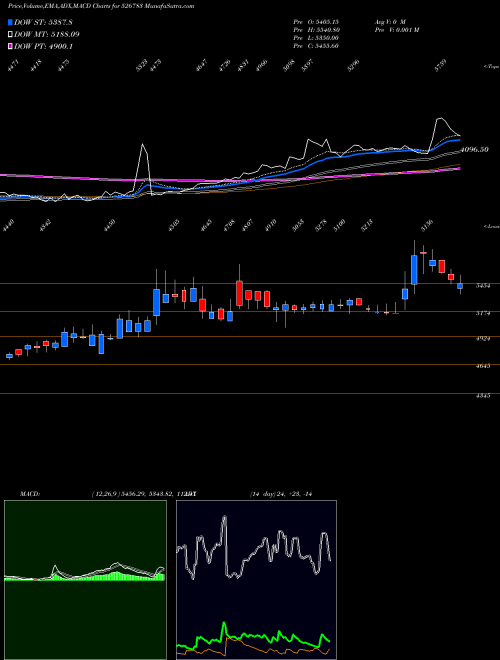
Task: Select the 'DOW ST: 5387.8' legend text
Action: (43, 22)
